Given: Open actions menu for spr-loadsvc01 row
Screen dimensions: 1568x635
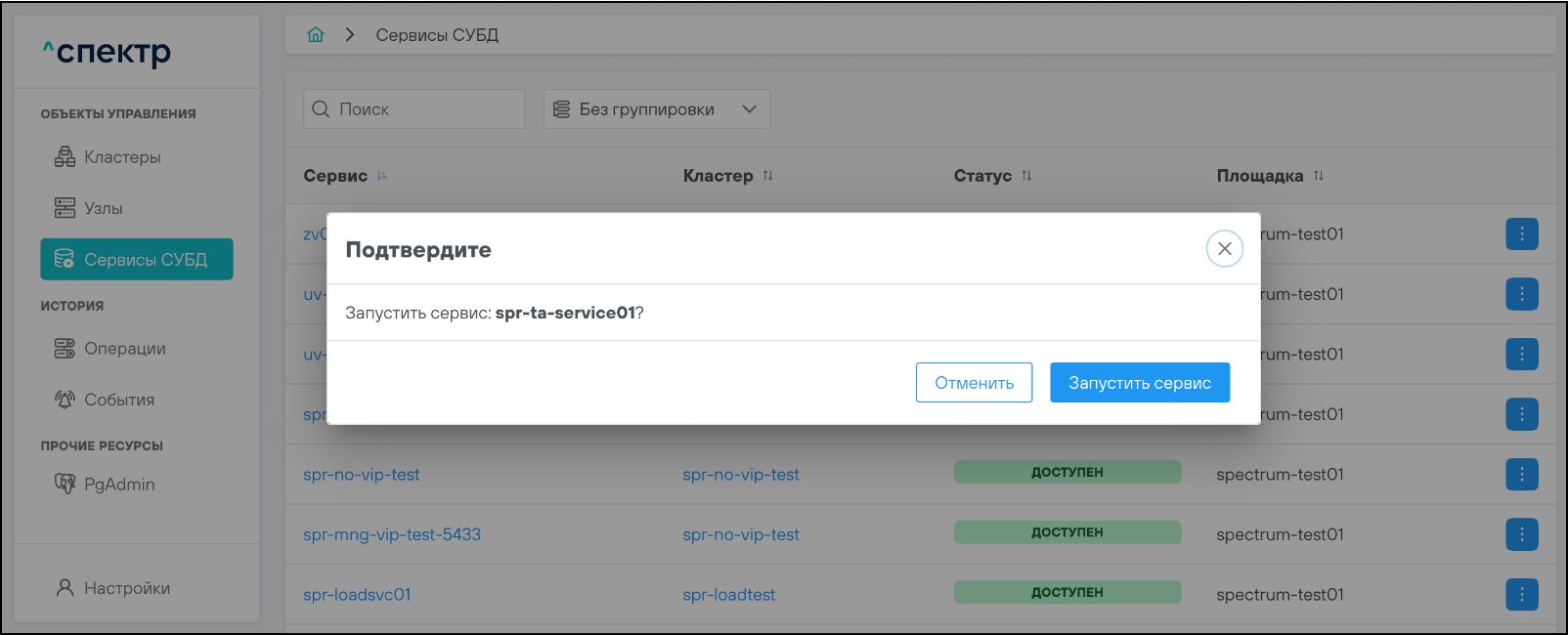Looking at the screenshot, I should (x=1521, y=594).
